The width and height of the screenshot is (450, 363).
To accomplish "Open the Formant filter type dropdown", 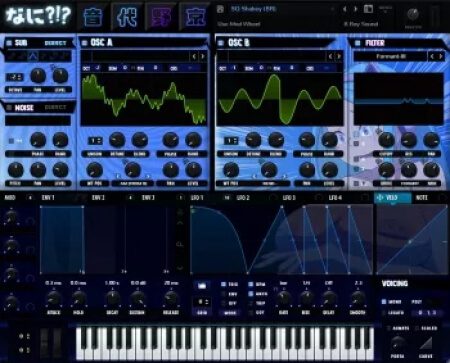I will pyautogui.click(x=390, y=56).
